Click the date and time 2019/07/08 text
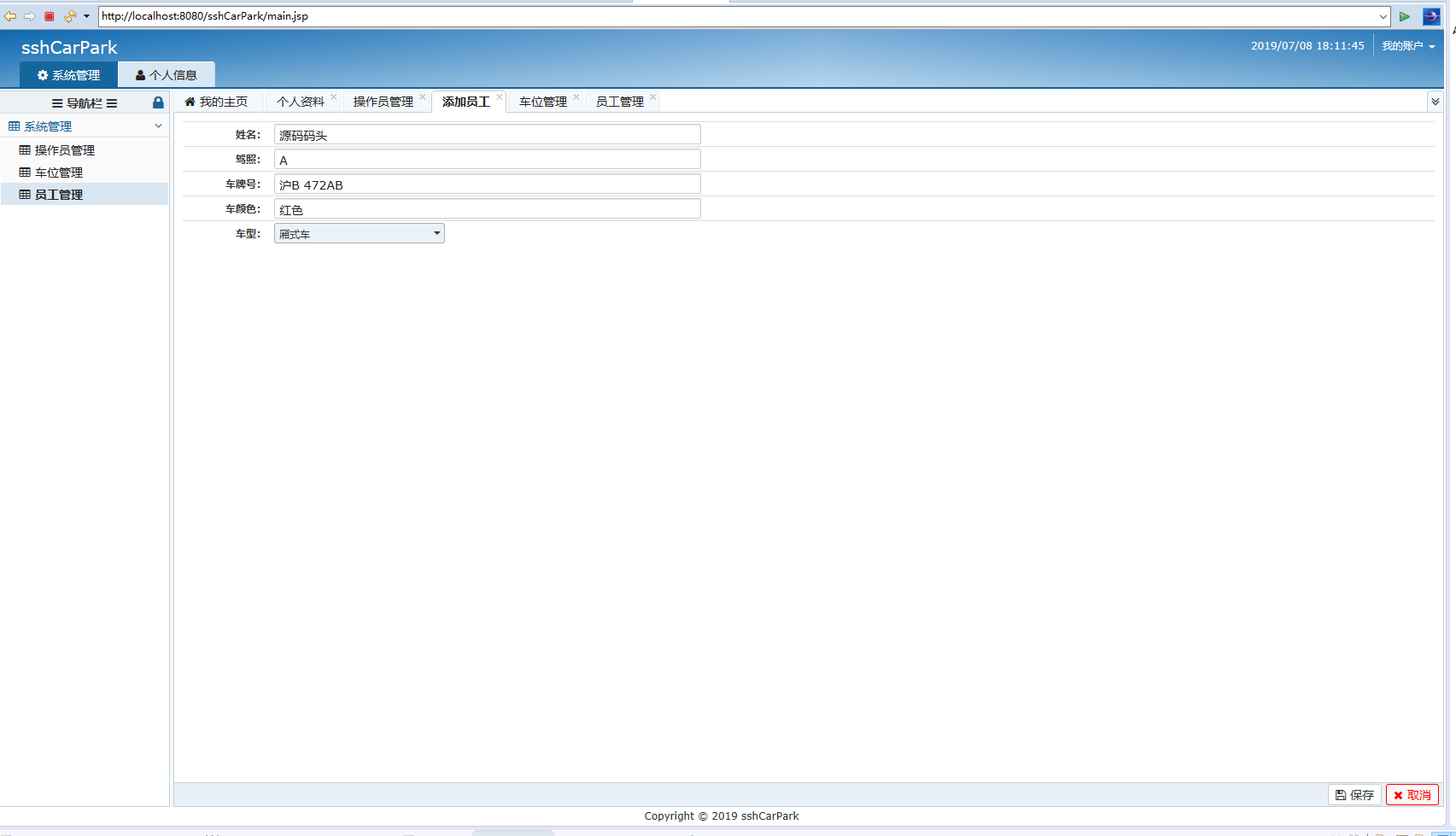Screen dimensions: 1456x836 point(1307,46)
